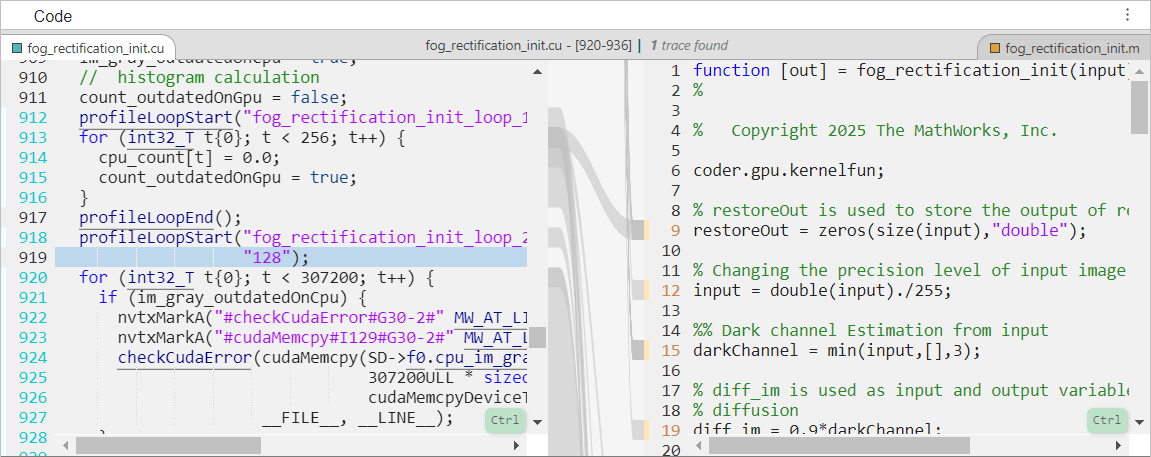The image size is (1151, 457).
Task: Click the orange .m file tab icon
Action: coord(995,48)
